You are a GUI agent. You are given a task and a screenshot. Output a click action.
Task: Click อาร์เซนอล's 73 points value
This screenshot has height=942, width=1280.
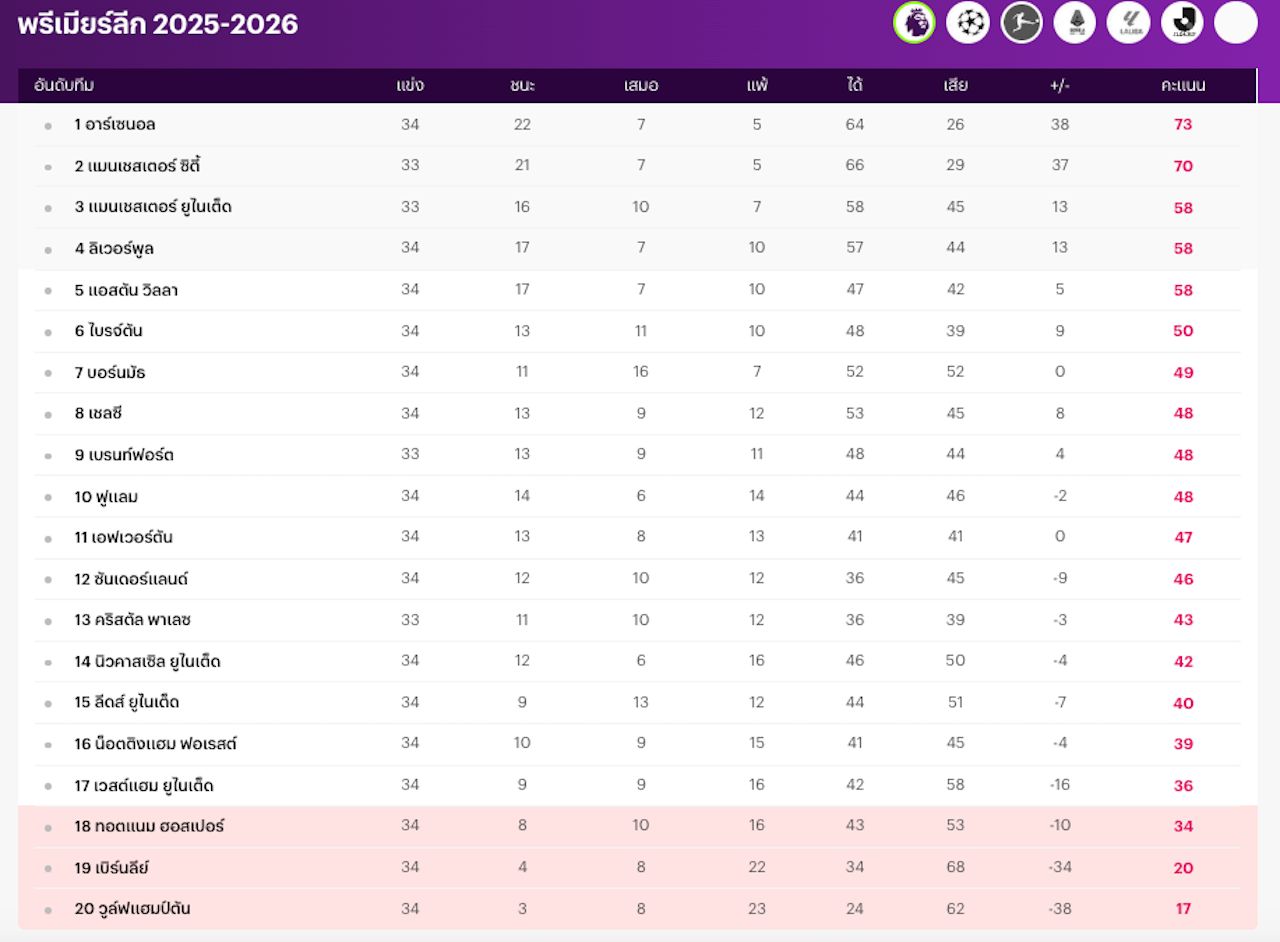(x=1183, y=125)
